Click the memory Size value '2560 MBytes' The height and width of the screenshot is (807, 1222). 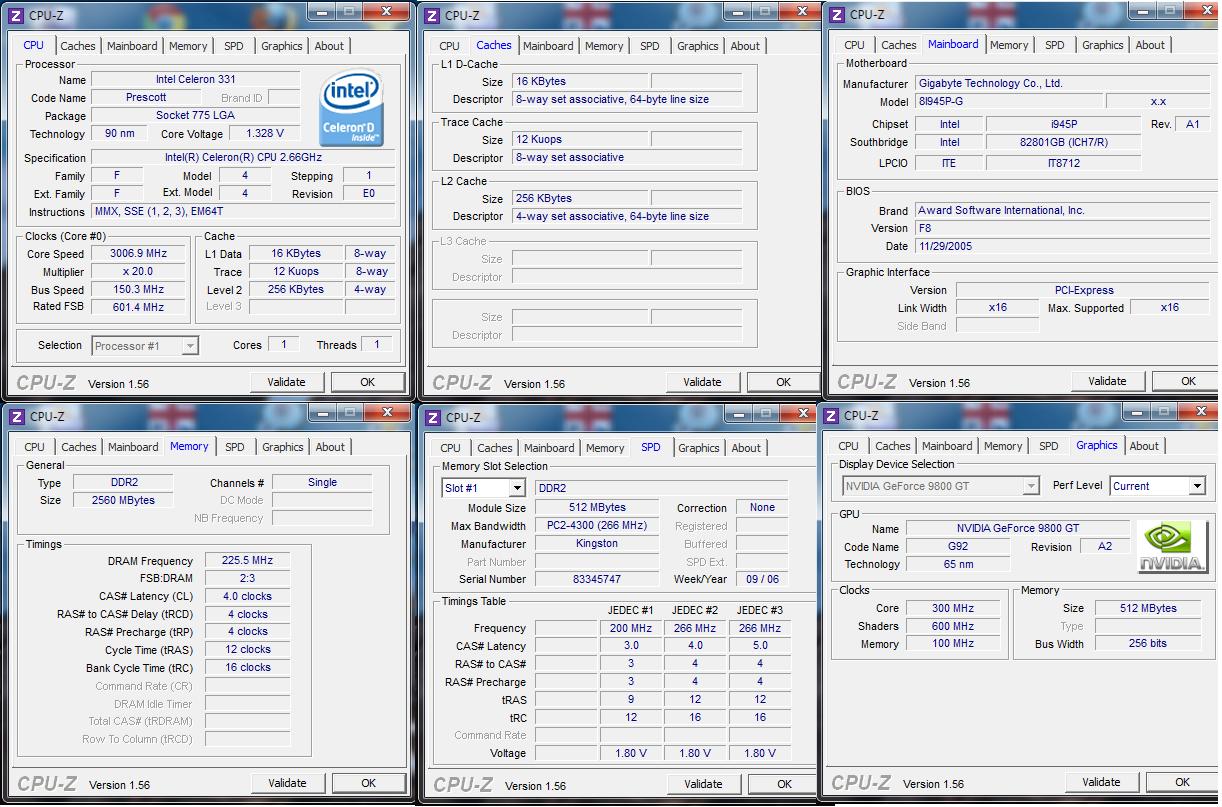123,500
